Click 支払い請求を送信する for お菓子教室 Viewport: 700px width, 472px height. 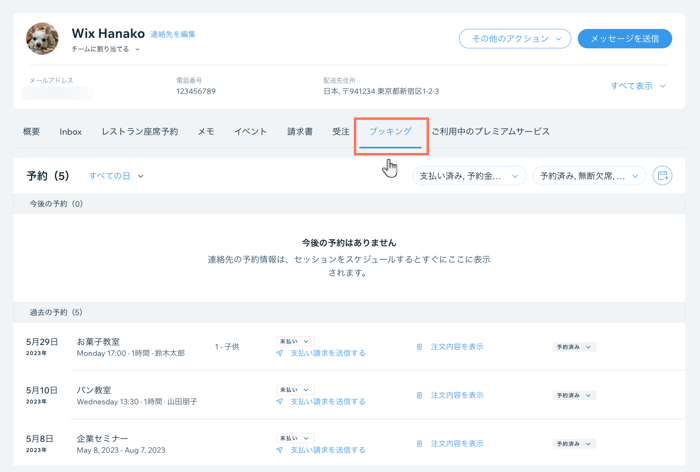[328, 353]
